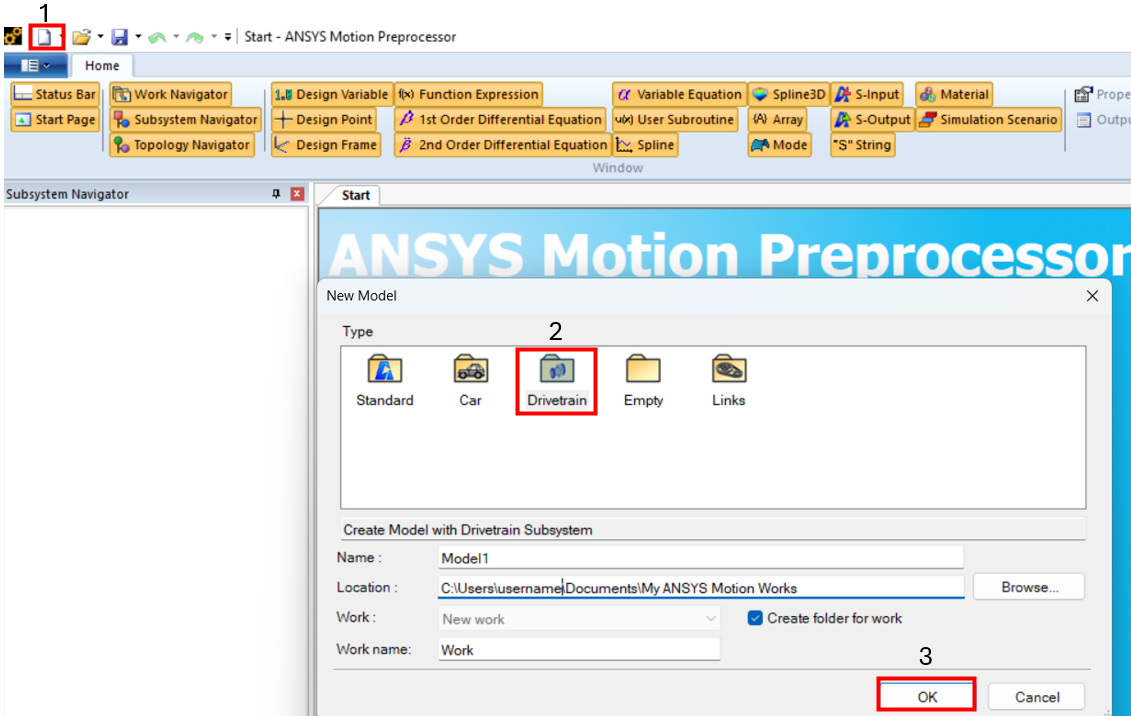Select the Empty model type
The image size is (1131, 716).
pos(643,381)
